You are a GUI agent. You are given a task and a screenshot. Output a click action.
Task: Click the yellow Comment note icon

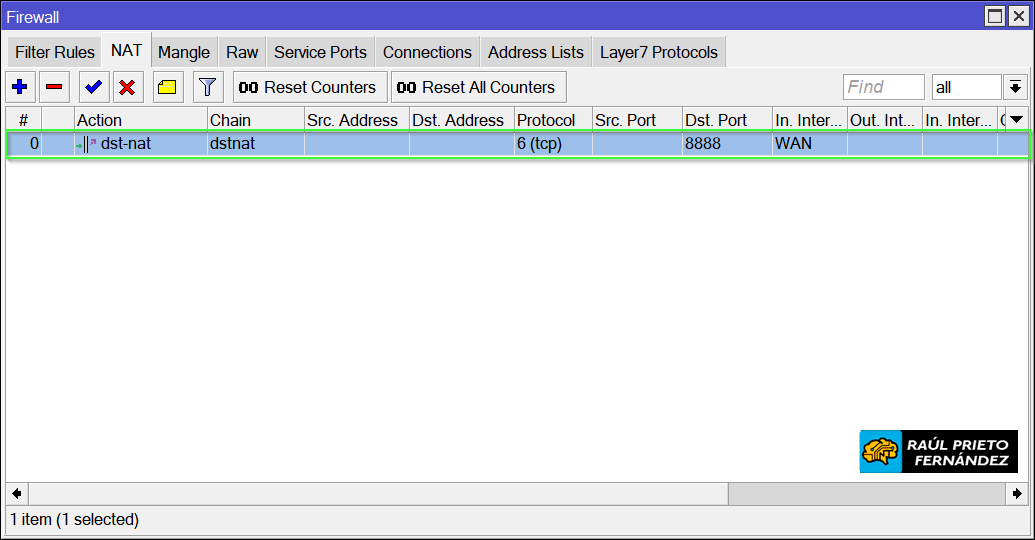point(167,87)
